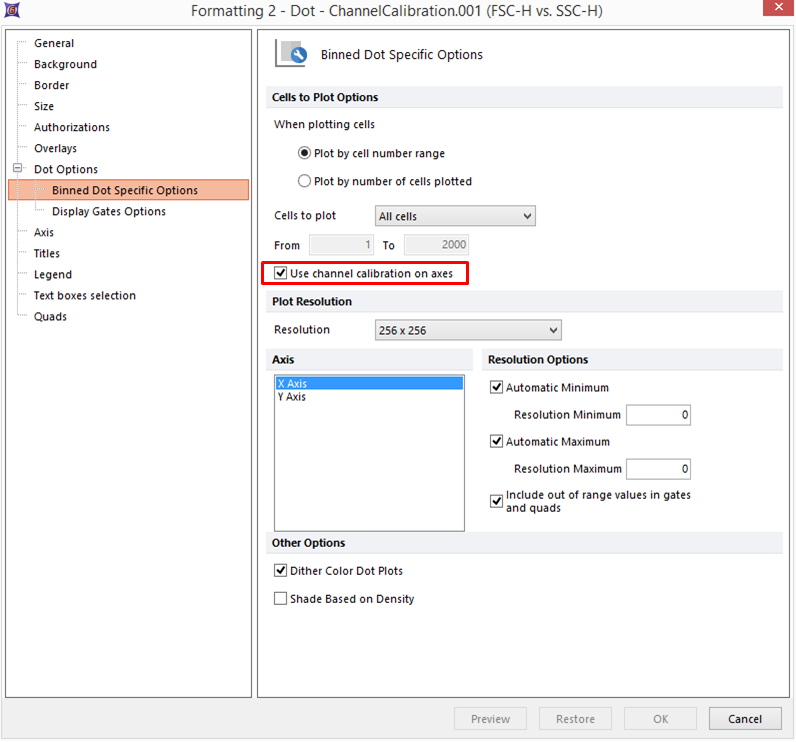Open Display Gates Options in tree
This screenshot has height=742, width=796.
(x=108, y=211)
